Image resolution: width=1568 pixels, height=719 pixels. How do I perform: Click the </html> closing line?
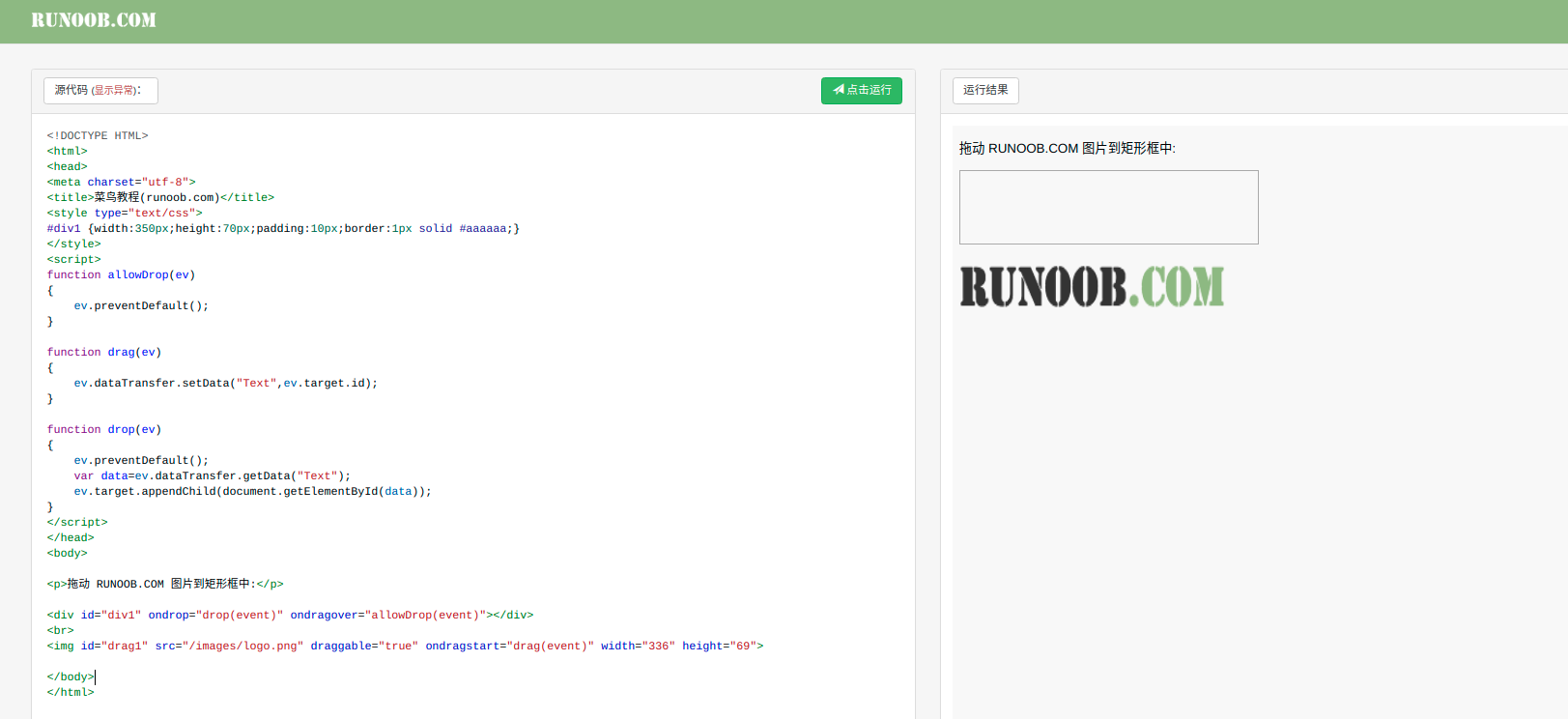[71, 692]
